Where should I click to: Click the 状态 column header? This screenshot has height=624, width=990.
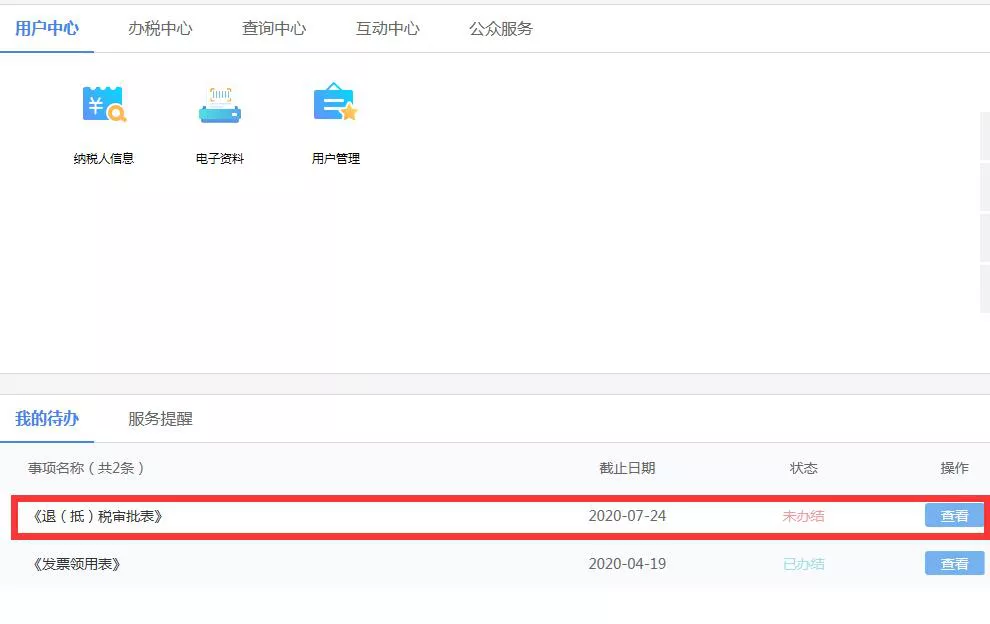[803, 468]
